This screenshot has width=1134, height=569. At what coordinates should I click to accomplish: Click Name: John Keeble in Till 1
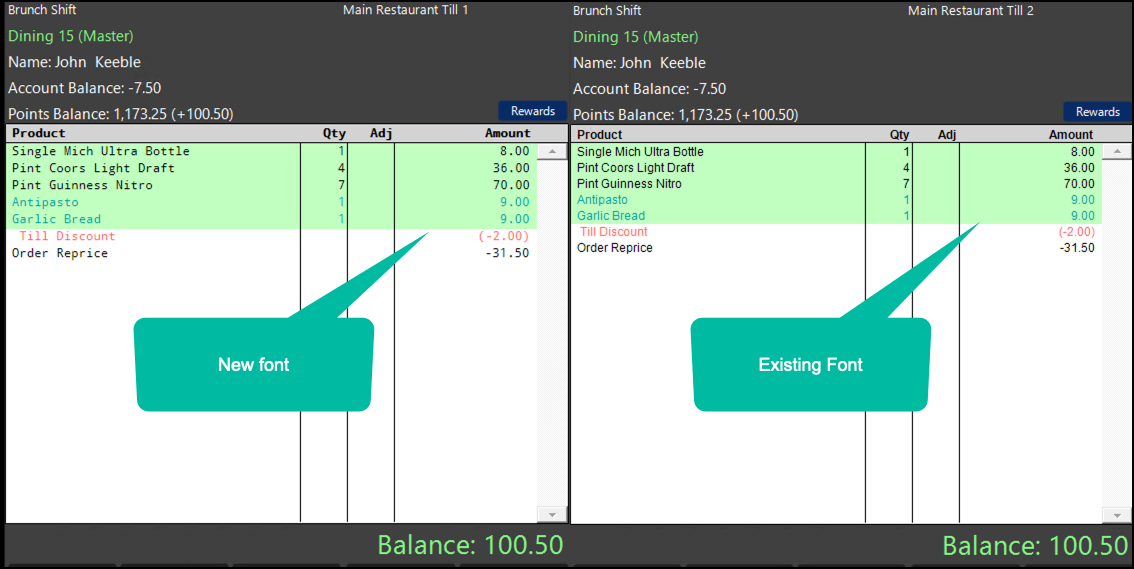(74, 62)
